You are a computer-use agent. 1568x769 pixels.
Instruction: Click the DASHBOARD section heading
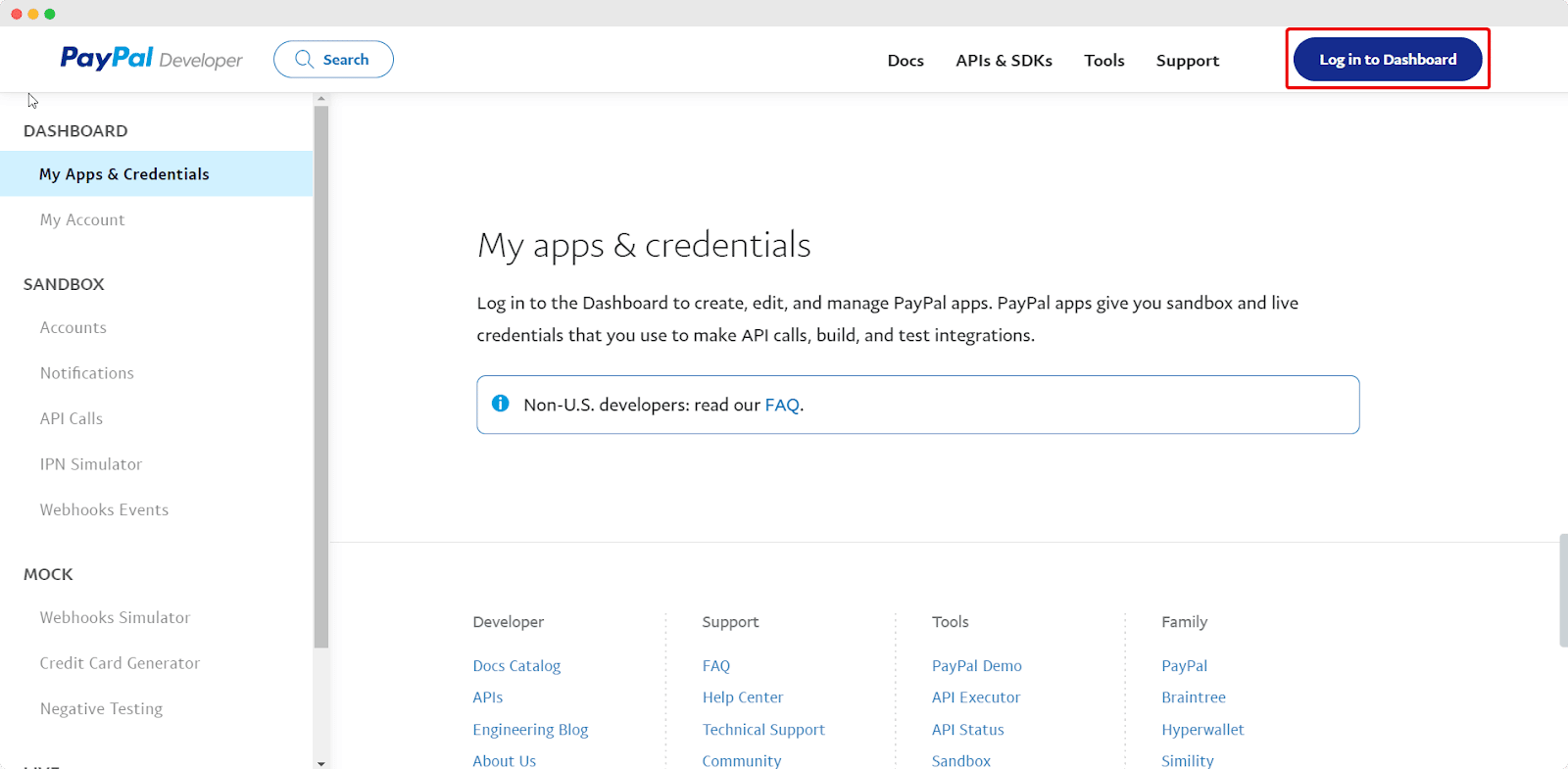coord(75,130)
